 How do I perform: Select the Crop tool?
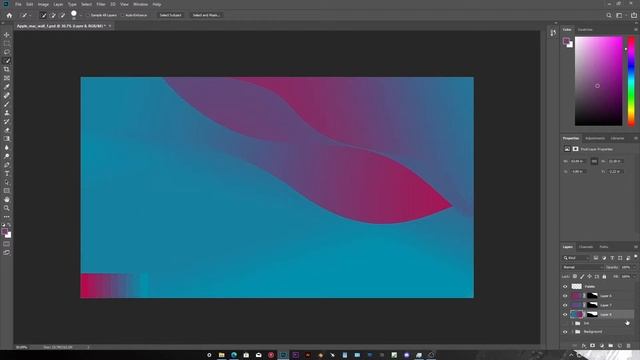7,69
